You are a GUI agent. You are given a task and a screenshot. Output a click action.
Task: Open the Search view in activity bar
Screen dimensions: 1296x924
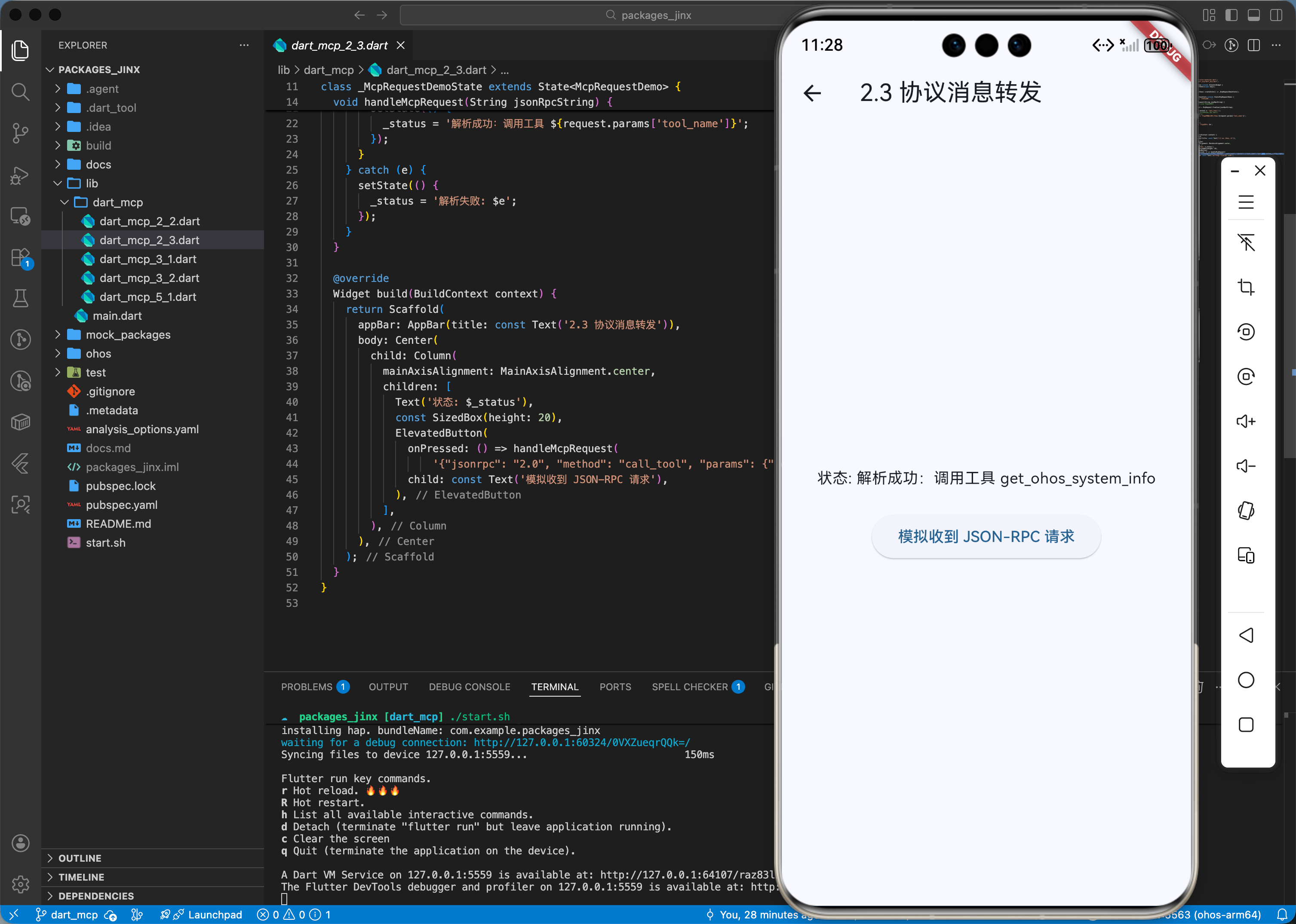pos(21,92)
